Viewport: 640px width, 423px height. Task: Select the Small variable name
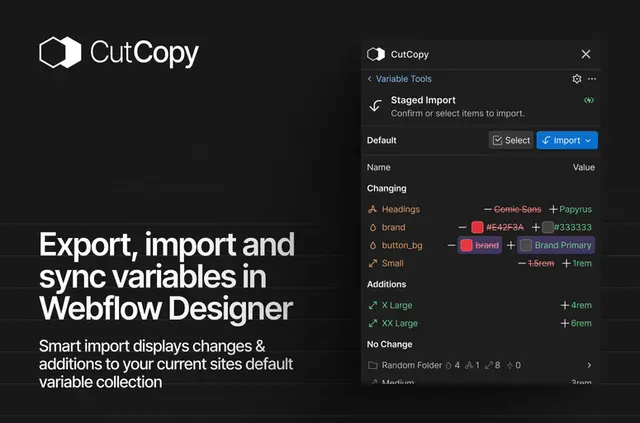392,263
